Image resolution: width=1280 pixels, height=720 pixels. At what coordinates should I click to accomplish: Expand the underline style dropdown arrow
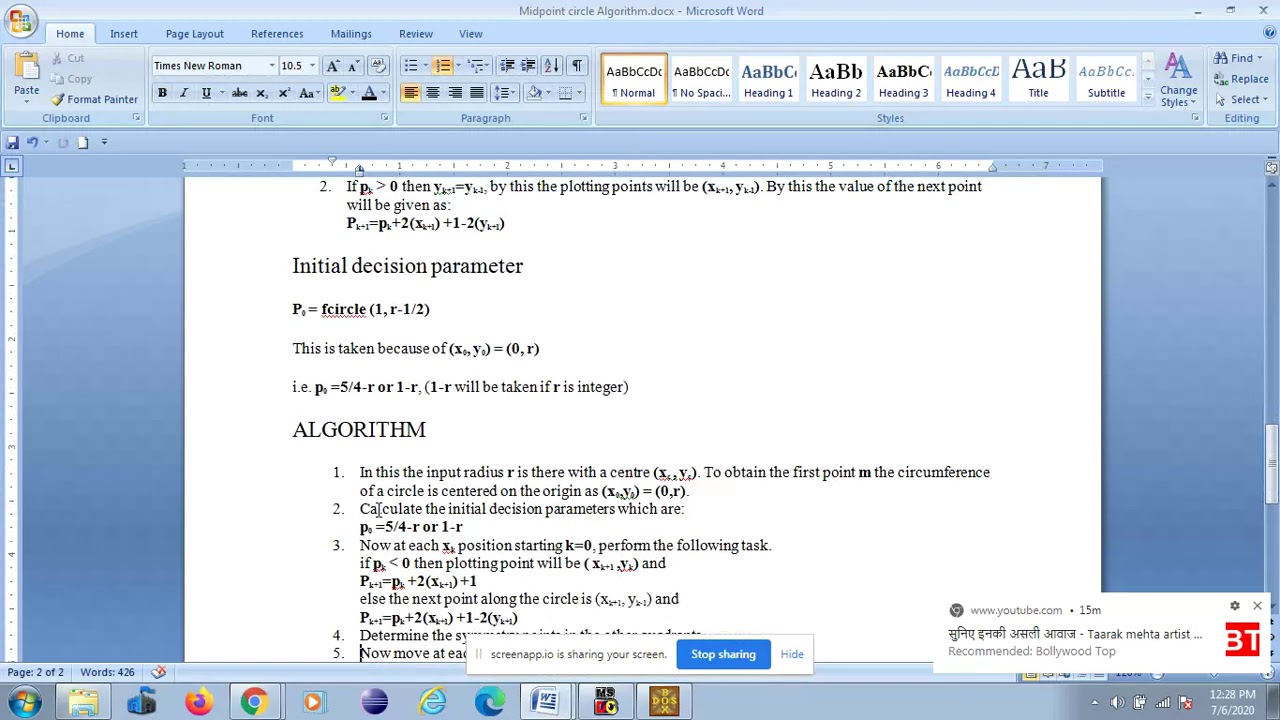click(x=221, y=93)
